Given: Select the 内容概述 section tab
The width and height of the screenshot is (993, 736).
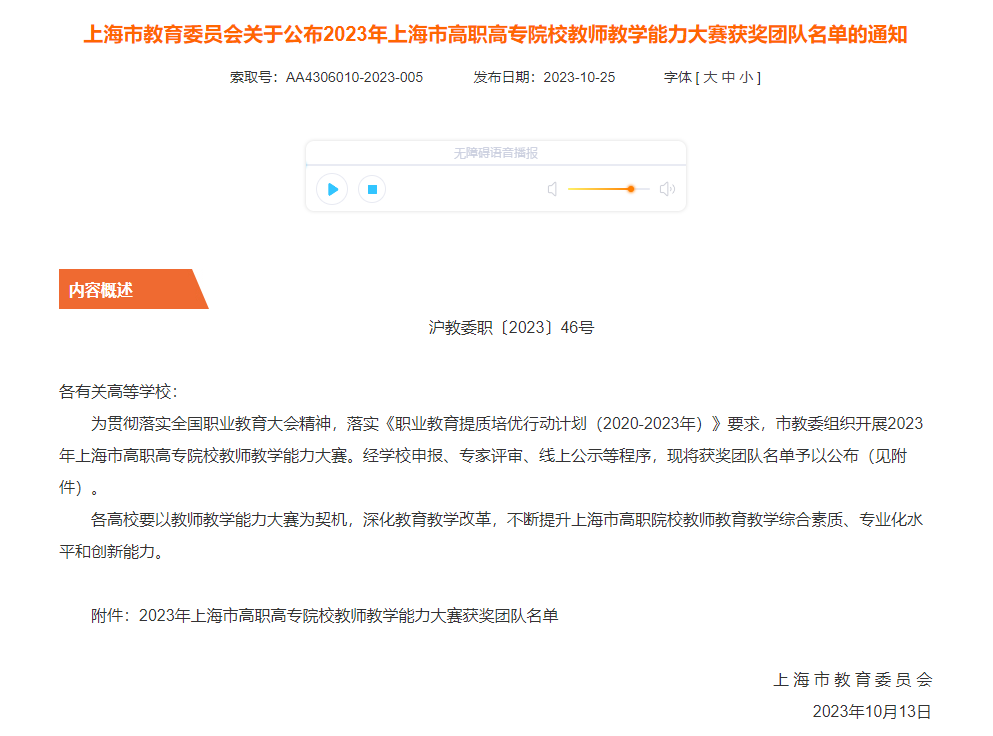Looking at the screenshot, I should point(134,289).
